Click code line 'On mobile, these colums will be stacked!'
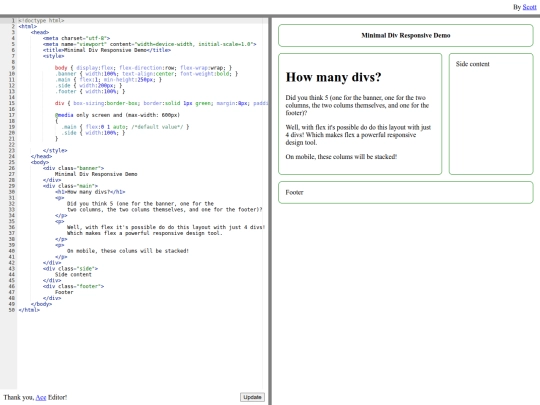The width and height of the screenshot is (540, 405). click(x=128, y=251)
